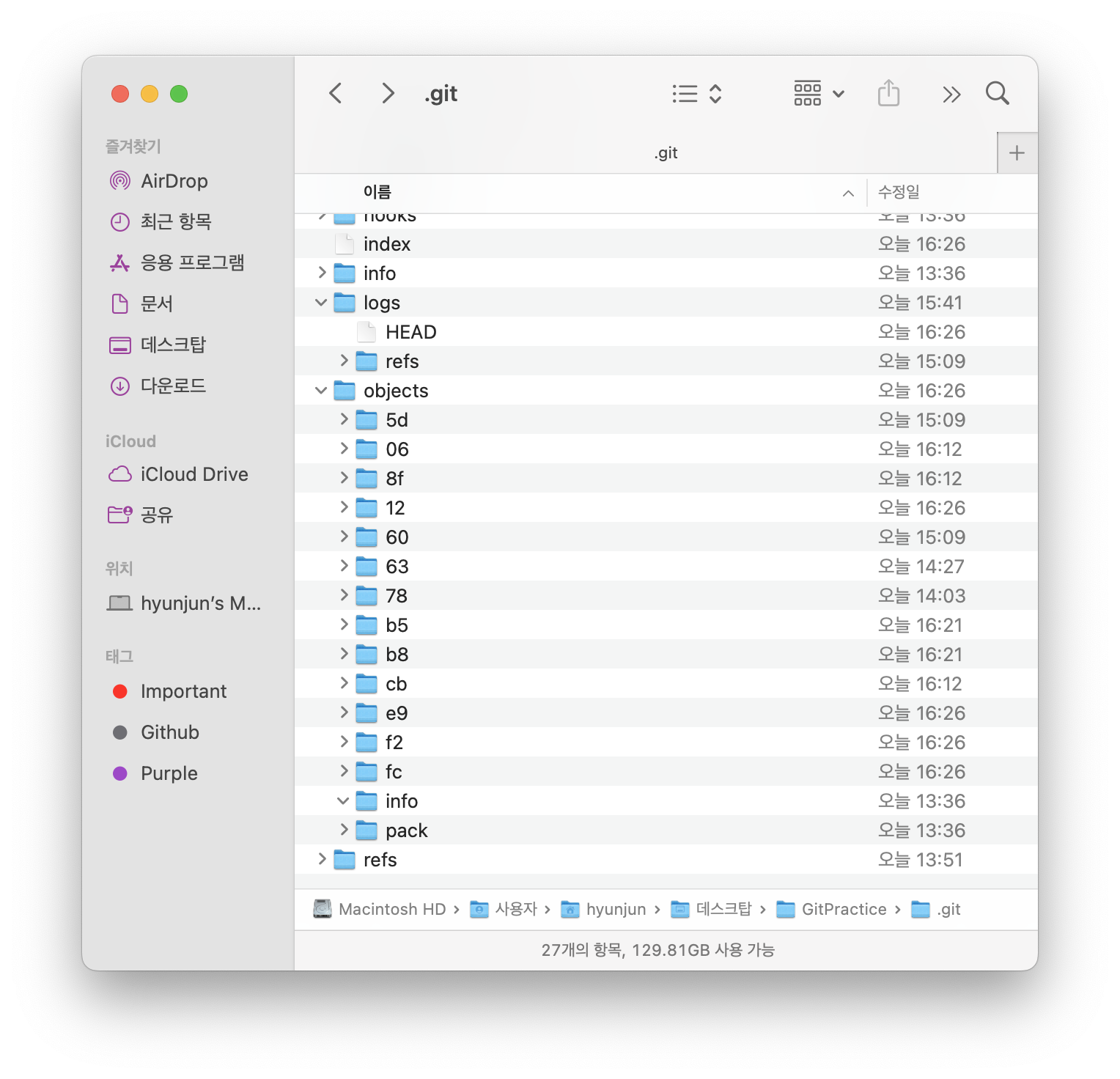Select the Purple tag

click(x=155, y=773)
